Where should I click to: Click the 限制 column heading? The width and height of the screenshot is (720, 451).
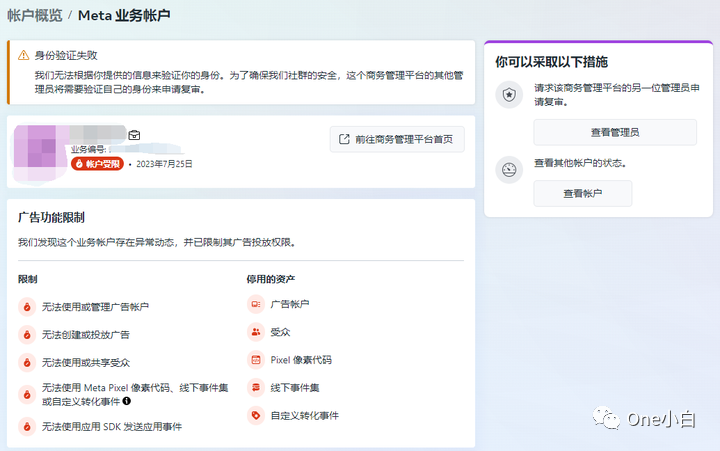[28, 279]
